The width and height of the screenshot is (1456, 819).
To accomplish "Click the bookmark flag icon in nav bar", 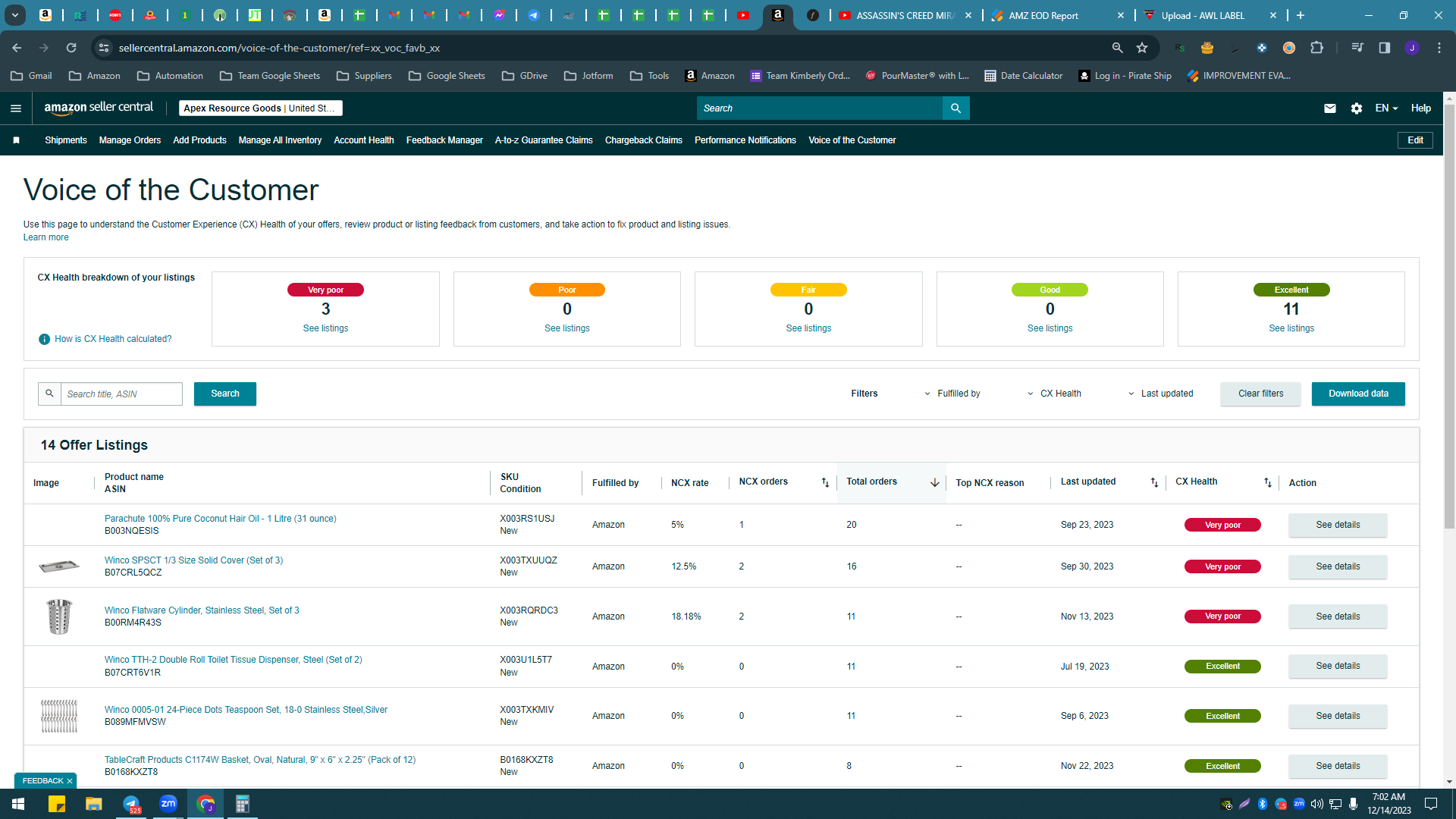I will coord(16,140).
